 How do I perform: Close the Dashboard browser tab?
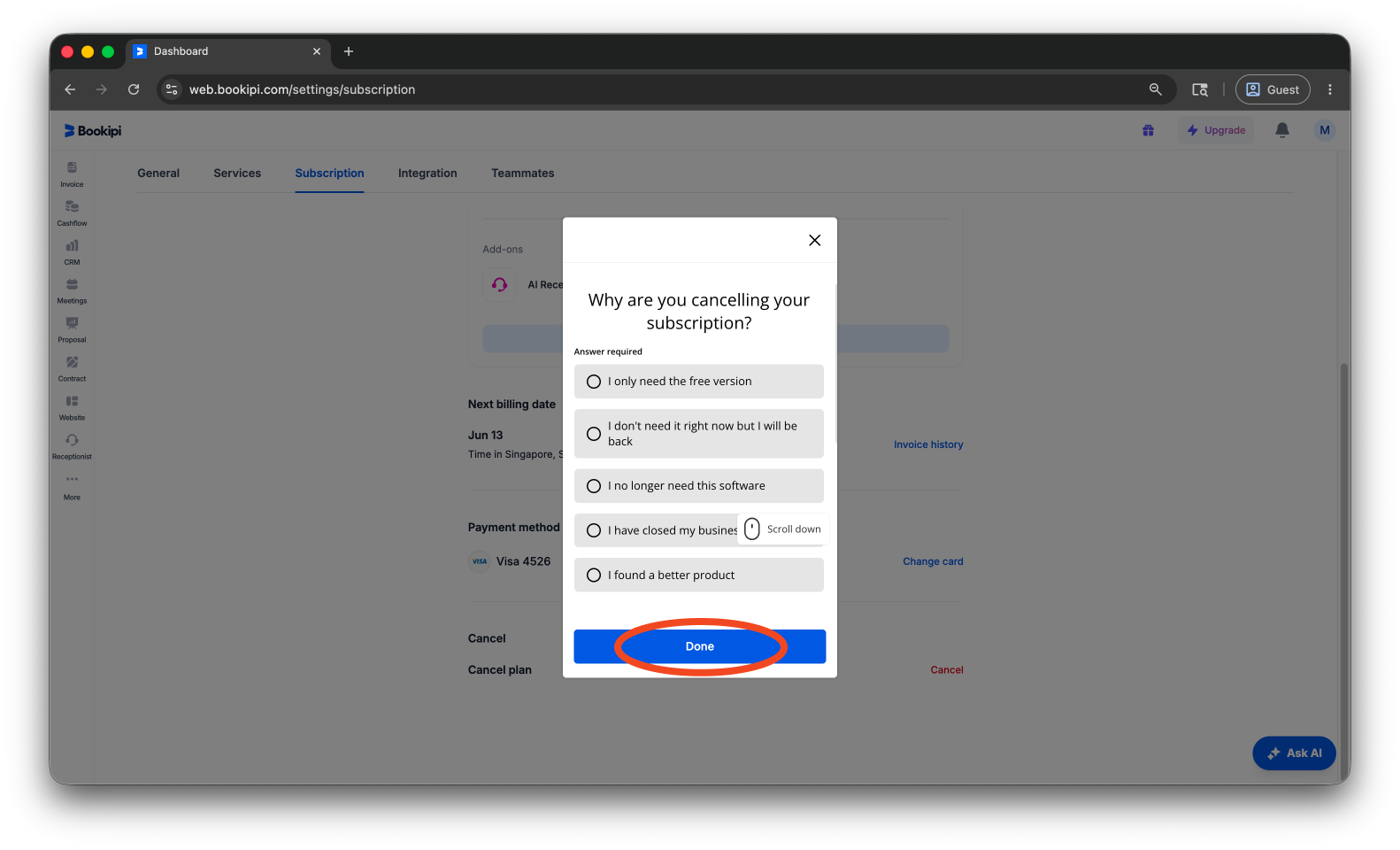(x=317, y=51)
